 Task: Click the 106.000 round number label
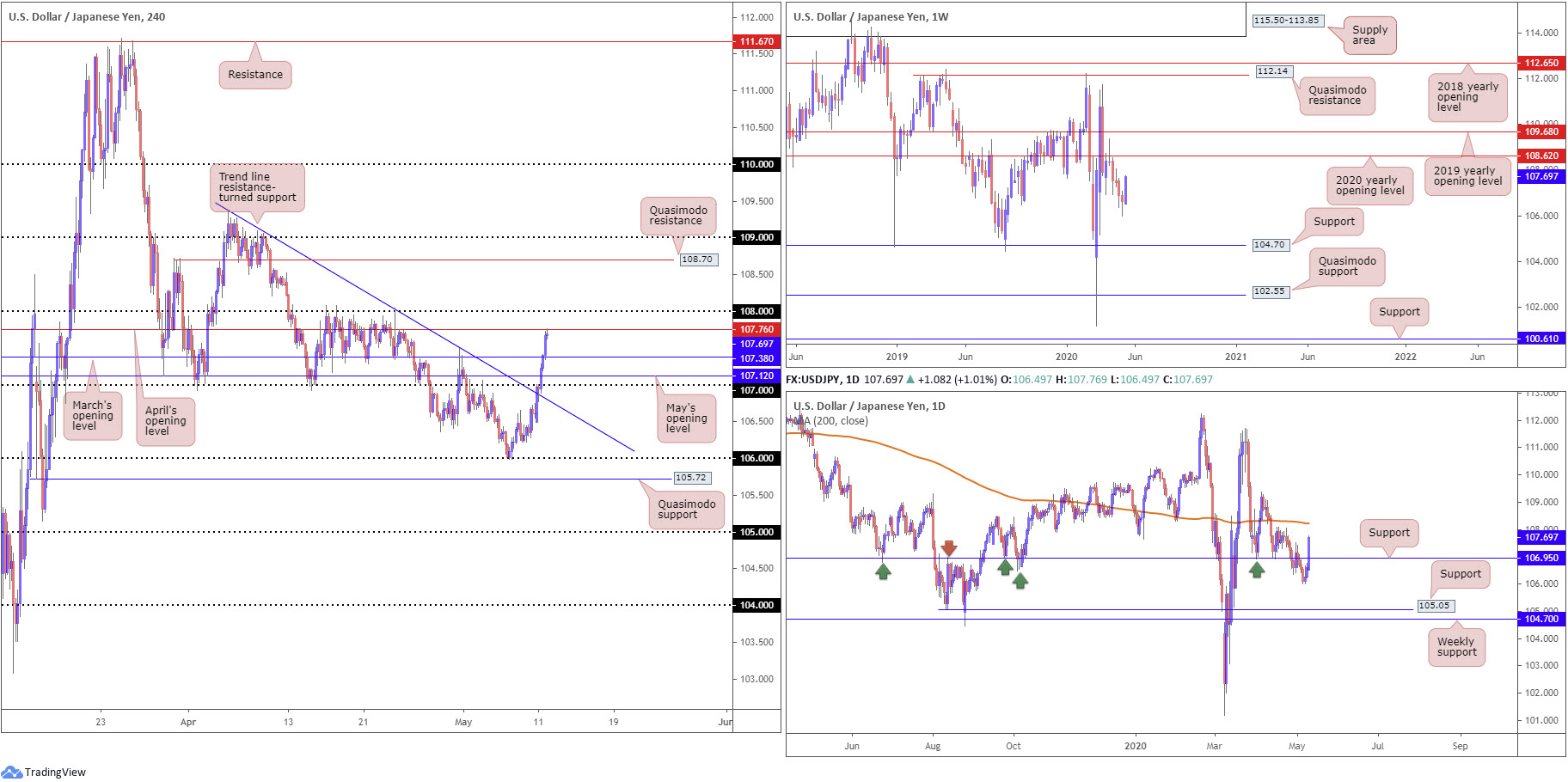[x=756, y=458]
